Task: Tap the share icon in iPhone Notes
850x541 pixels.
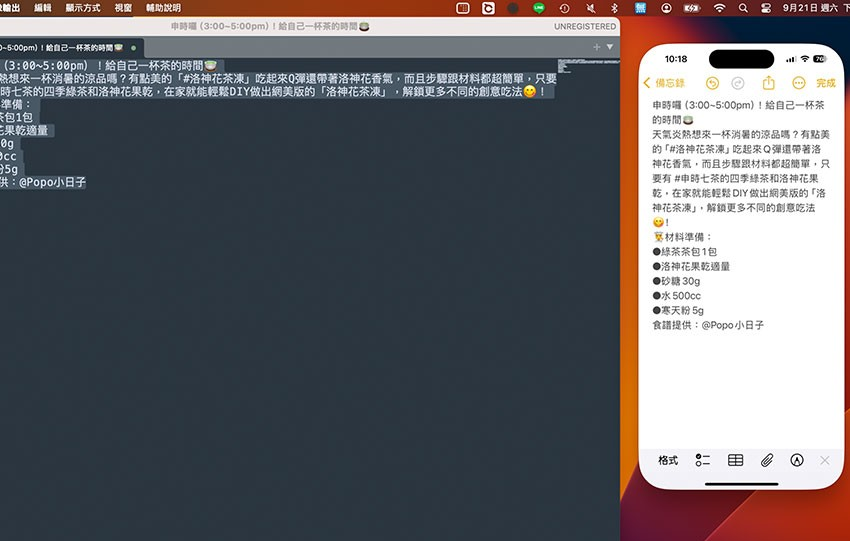Action: tap(768, 83)
